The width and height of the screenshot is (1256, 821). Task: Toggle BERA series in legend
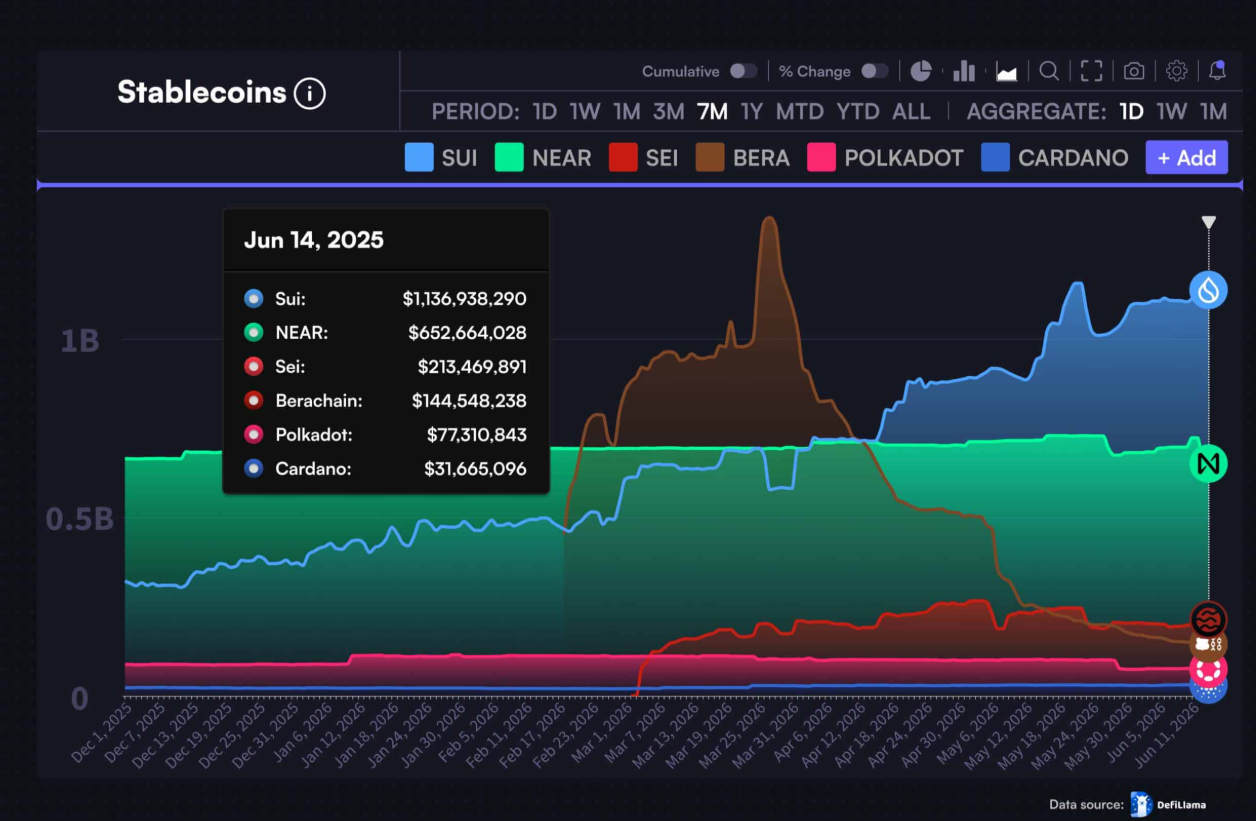(743, 158)
